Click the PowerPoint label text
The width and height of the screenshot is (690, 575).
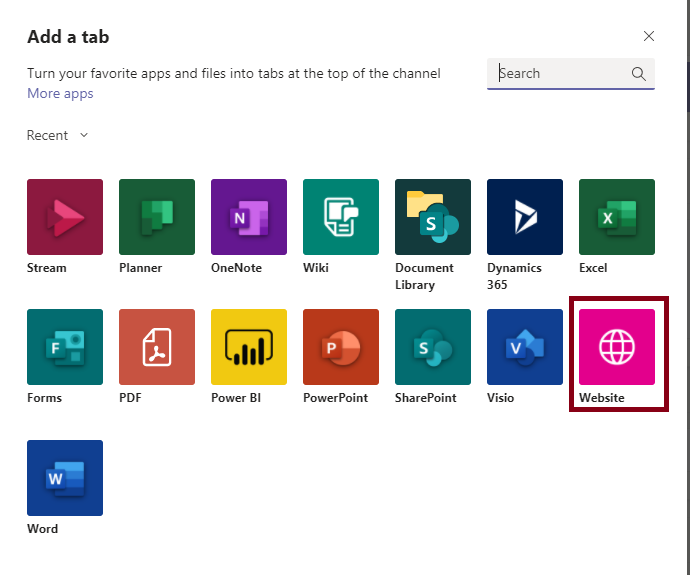coord(335,398)
